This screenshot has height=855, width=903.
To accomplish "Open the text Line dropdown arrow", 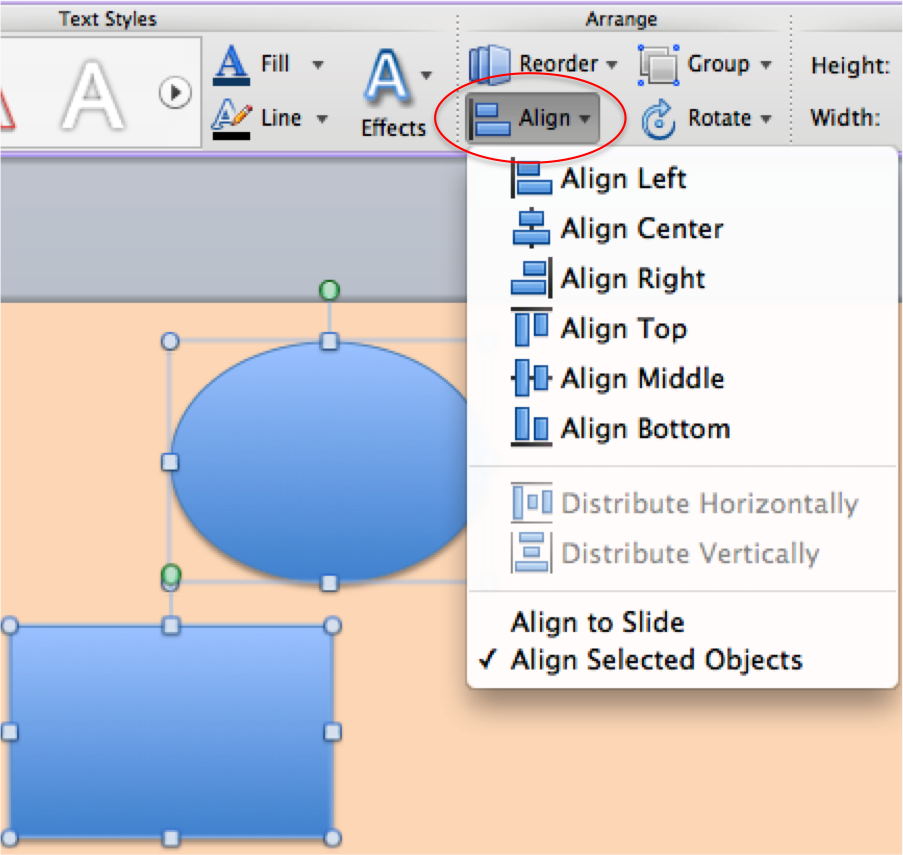I will [322, 119].
